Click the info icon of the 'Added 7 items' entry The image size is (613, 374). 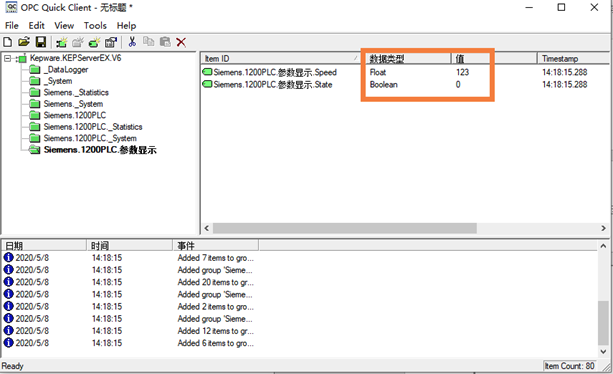click(x=8, y=258)
